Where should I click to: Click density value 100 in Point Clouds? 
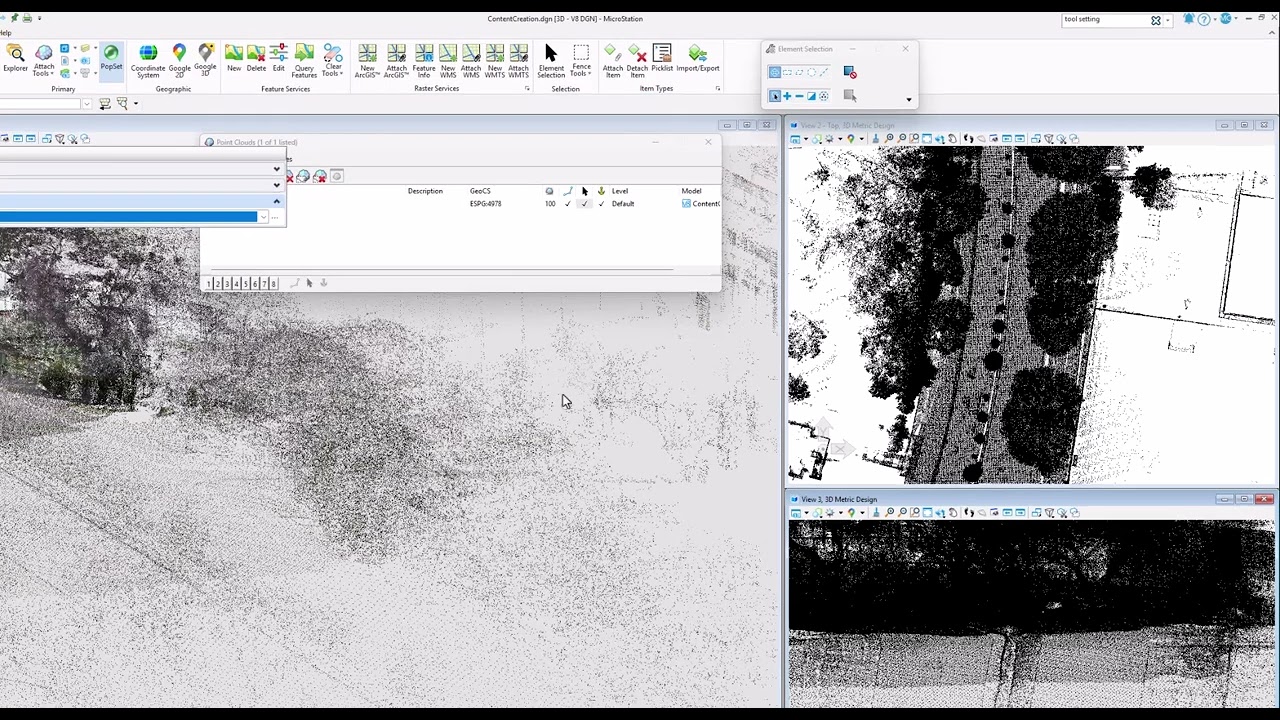pyautogui.click(x=550, y=204)
